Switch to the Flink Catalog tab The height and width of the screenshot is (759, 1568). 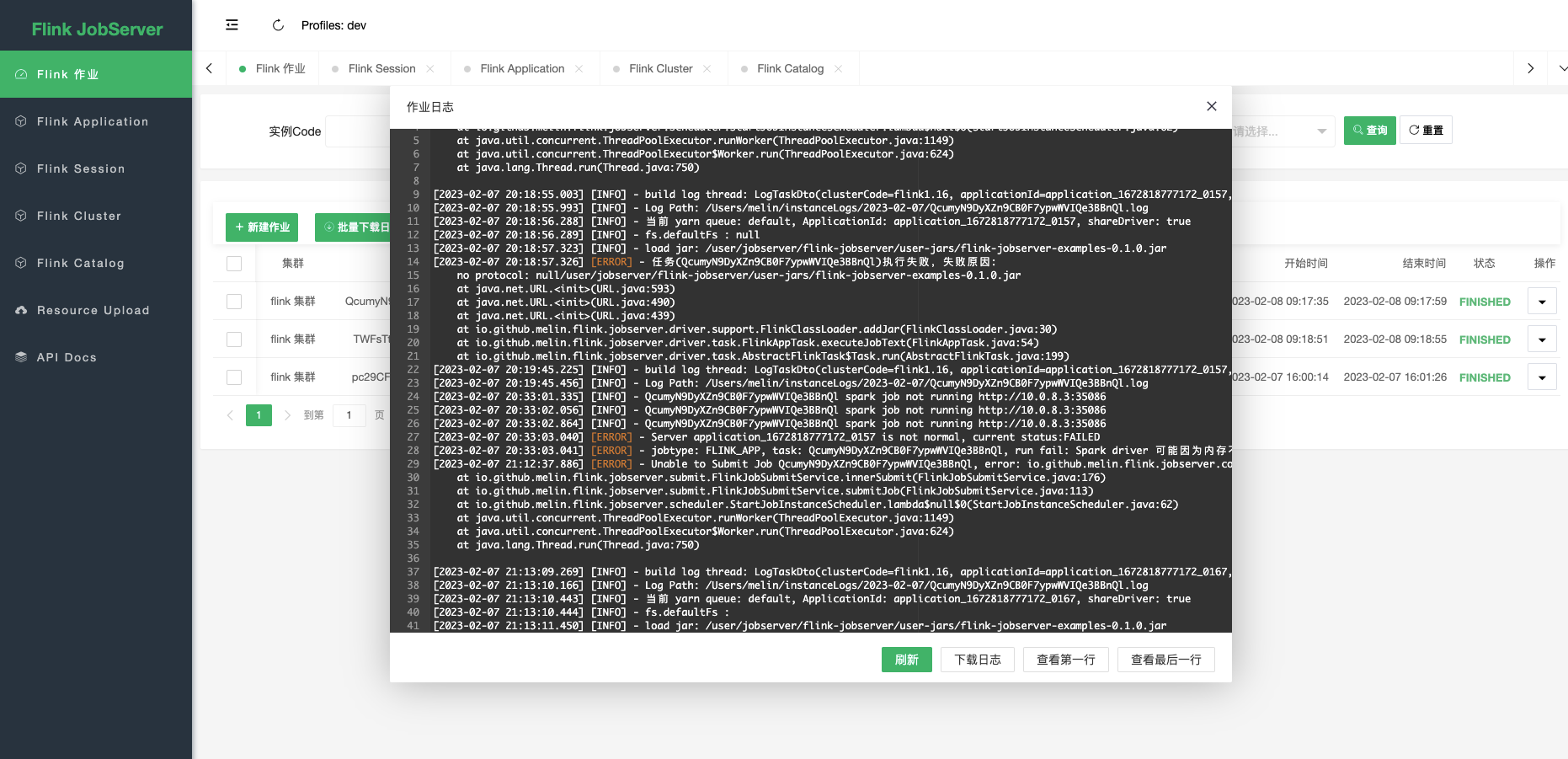(790, 68)
